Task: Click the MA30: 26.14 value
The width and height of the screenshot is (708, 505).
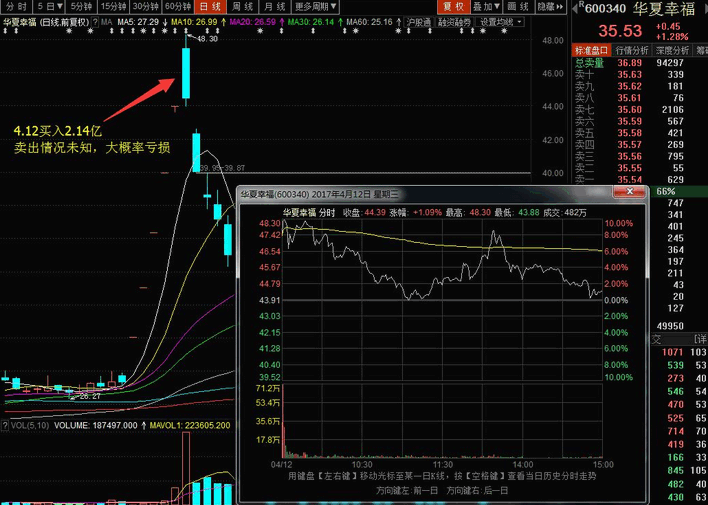Action: tap(311, 22)
